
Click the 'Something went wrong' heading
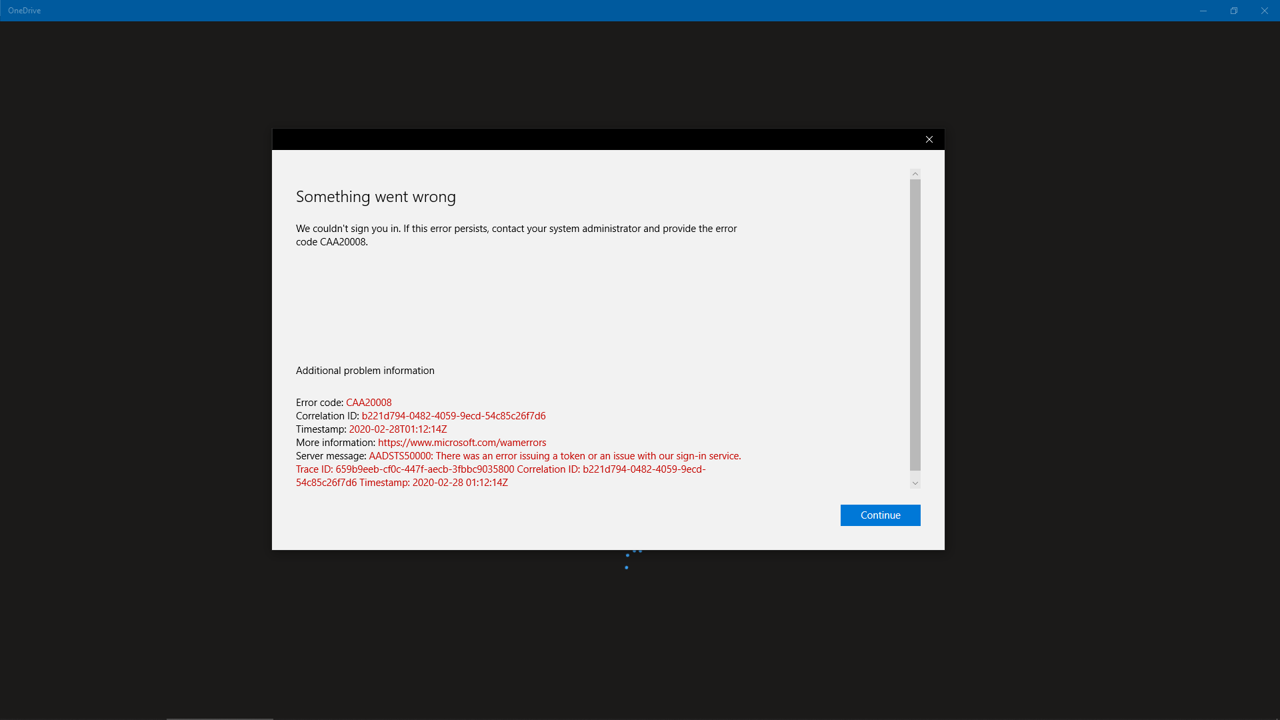[376, 197]
